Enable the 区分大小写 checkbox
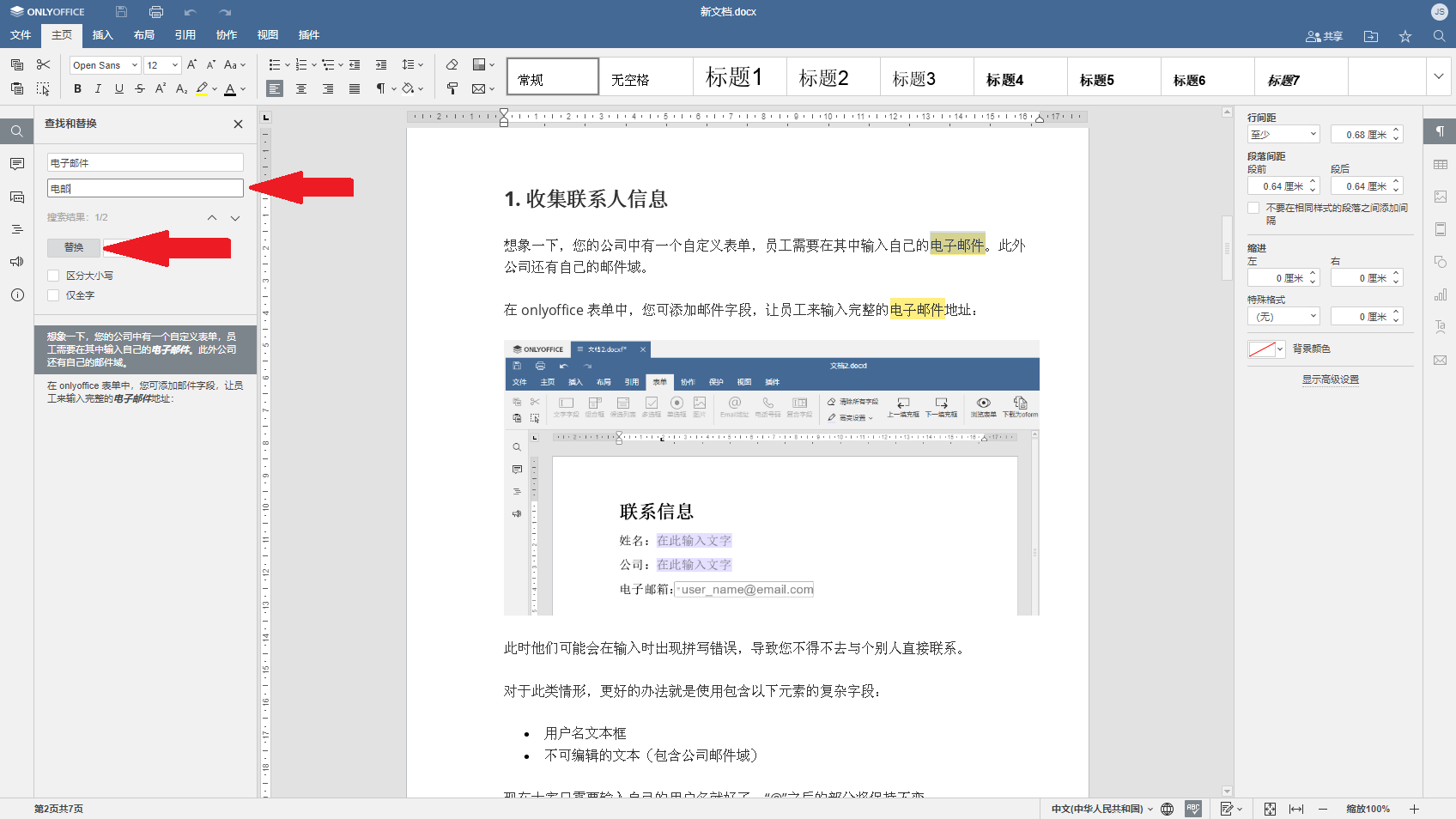Viewport: 1456px width, 819px height. [53, 276]
